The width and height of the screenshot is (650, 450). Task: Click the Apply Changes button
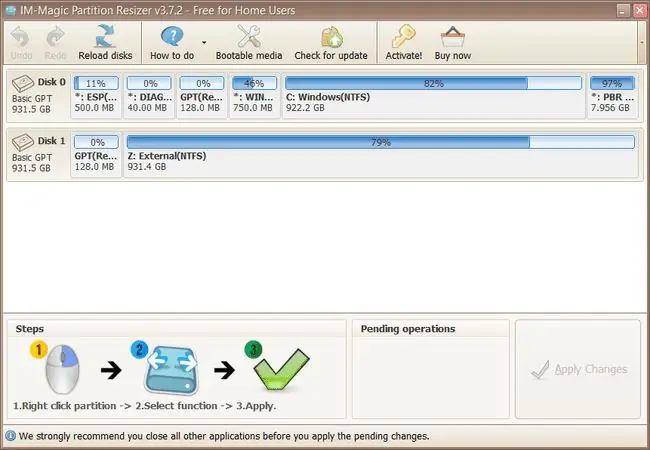[x=578, y=369]
